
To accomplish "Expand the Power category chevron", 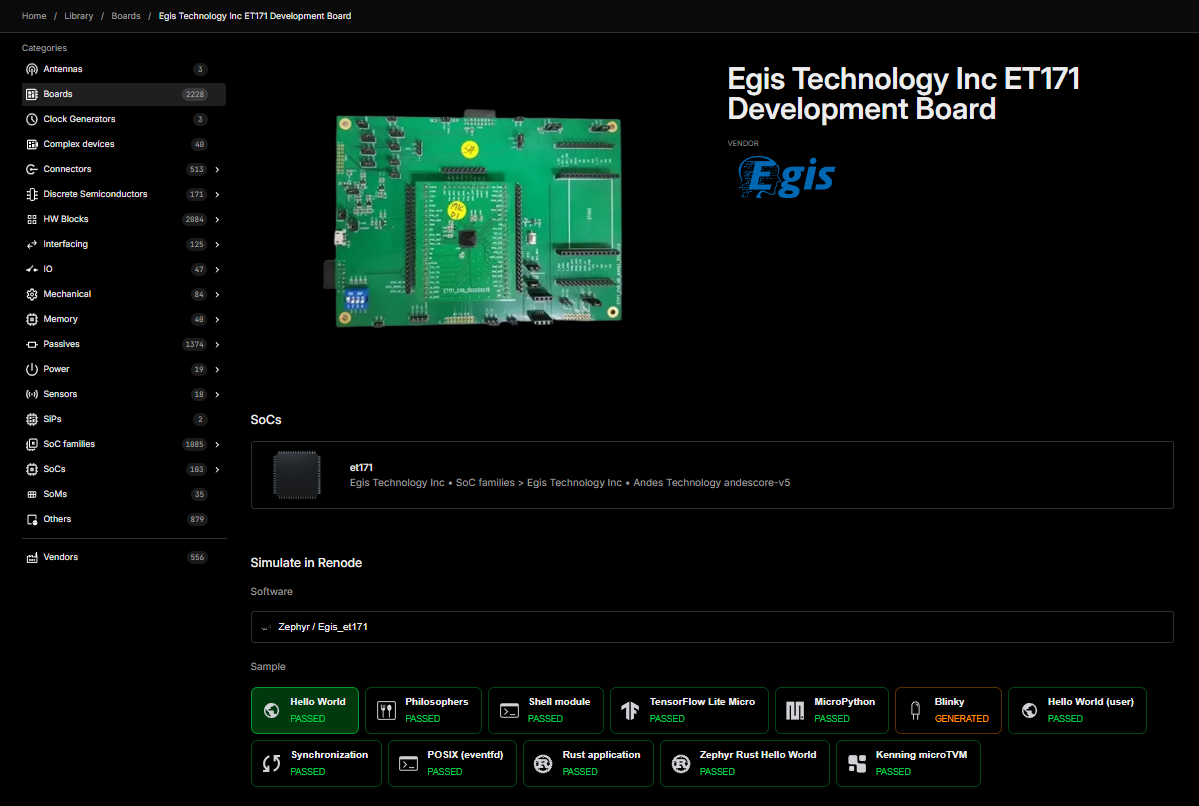I will point(217,369).
